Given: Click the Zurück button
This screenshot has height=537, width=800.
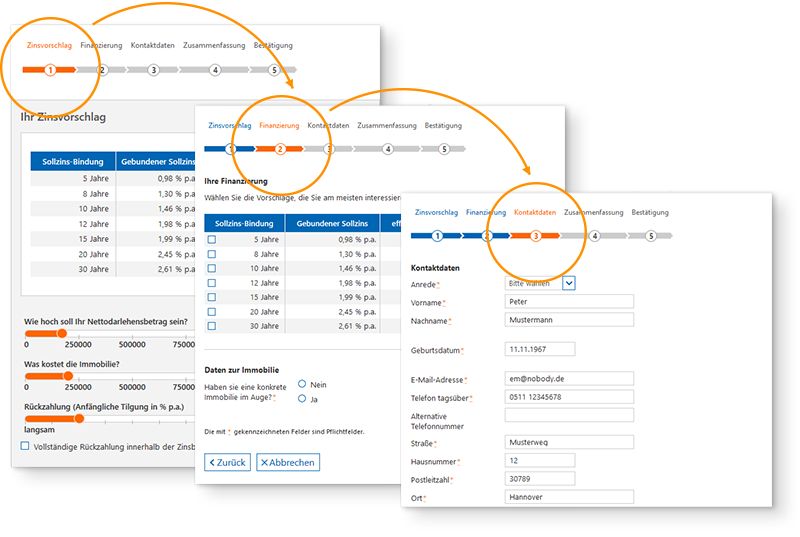Looking at the screenshot, I should pos(227,462).
